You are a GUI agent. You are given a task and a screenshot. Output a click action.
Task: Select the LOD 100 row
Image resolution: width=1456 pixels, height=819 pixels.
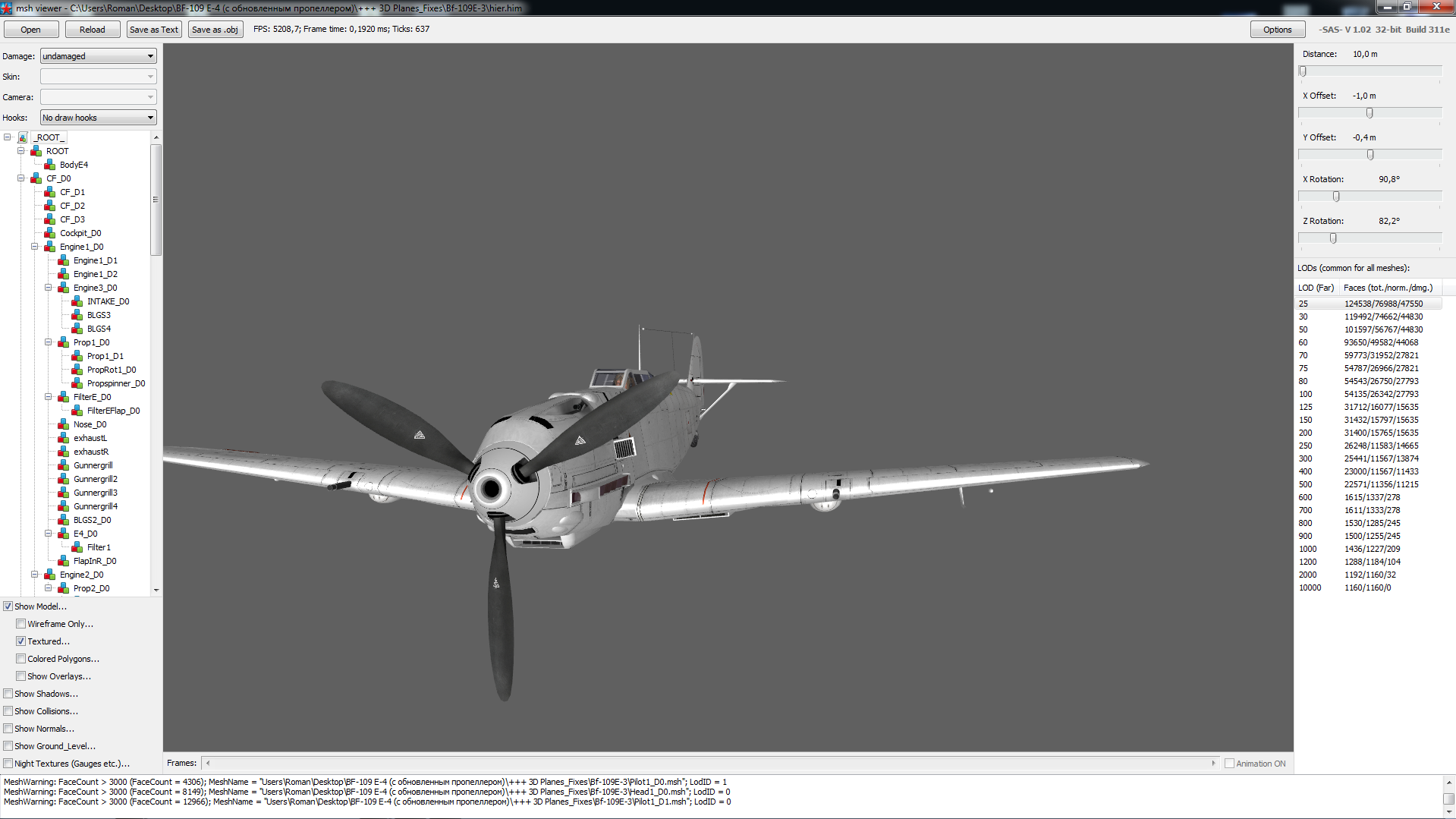1369,394
